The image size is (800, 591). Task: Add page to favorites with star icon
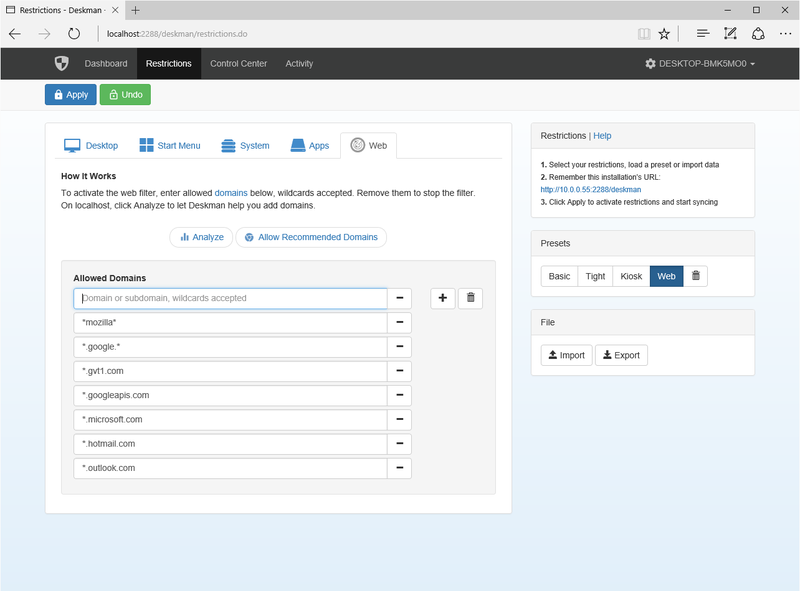tap(664, 34)
